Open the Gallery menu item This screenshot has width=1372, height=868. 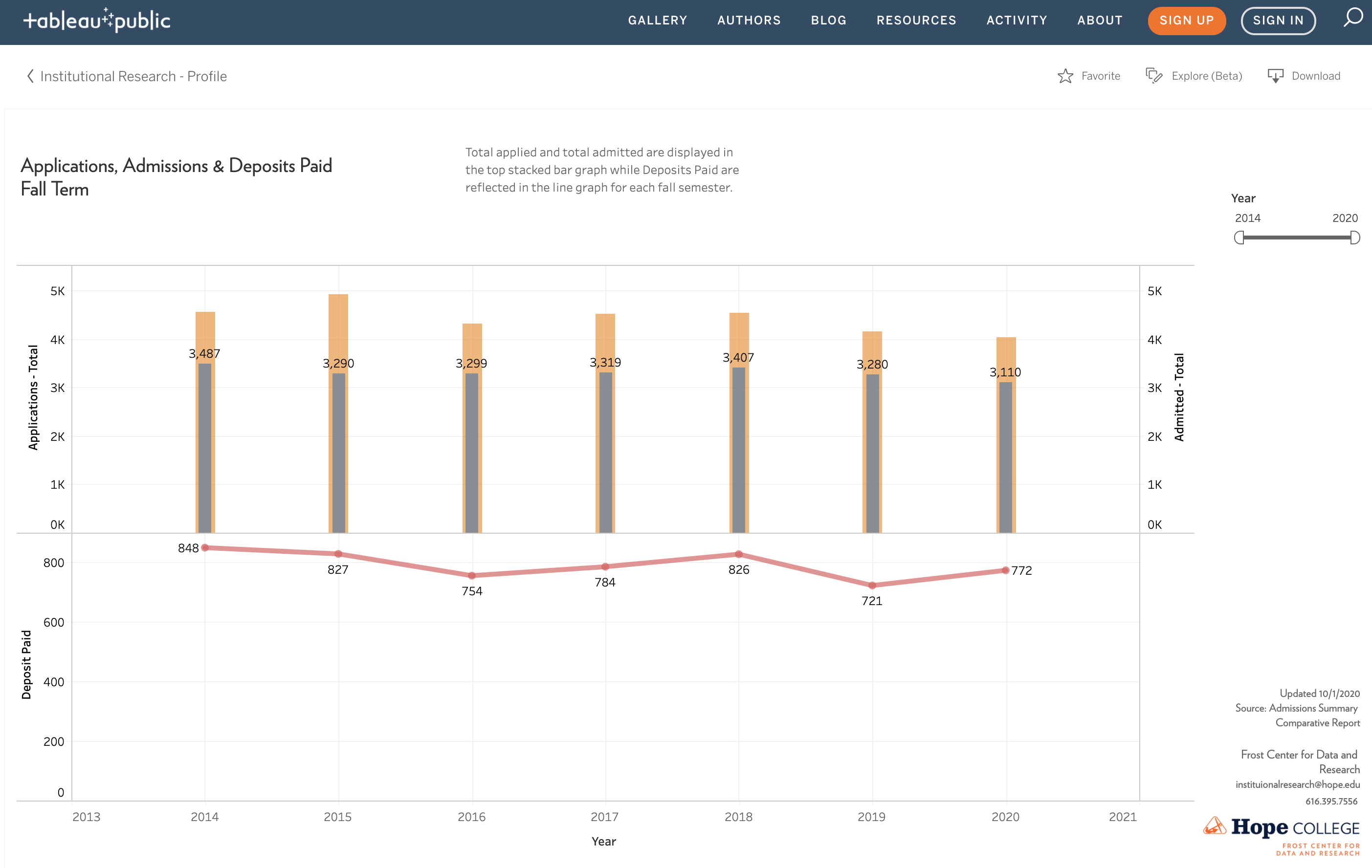(x=658, y=21)
